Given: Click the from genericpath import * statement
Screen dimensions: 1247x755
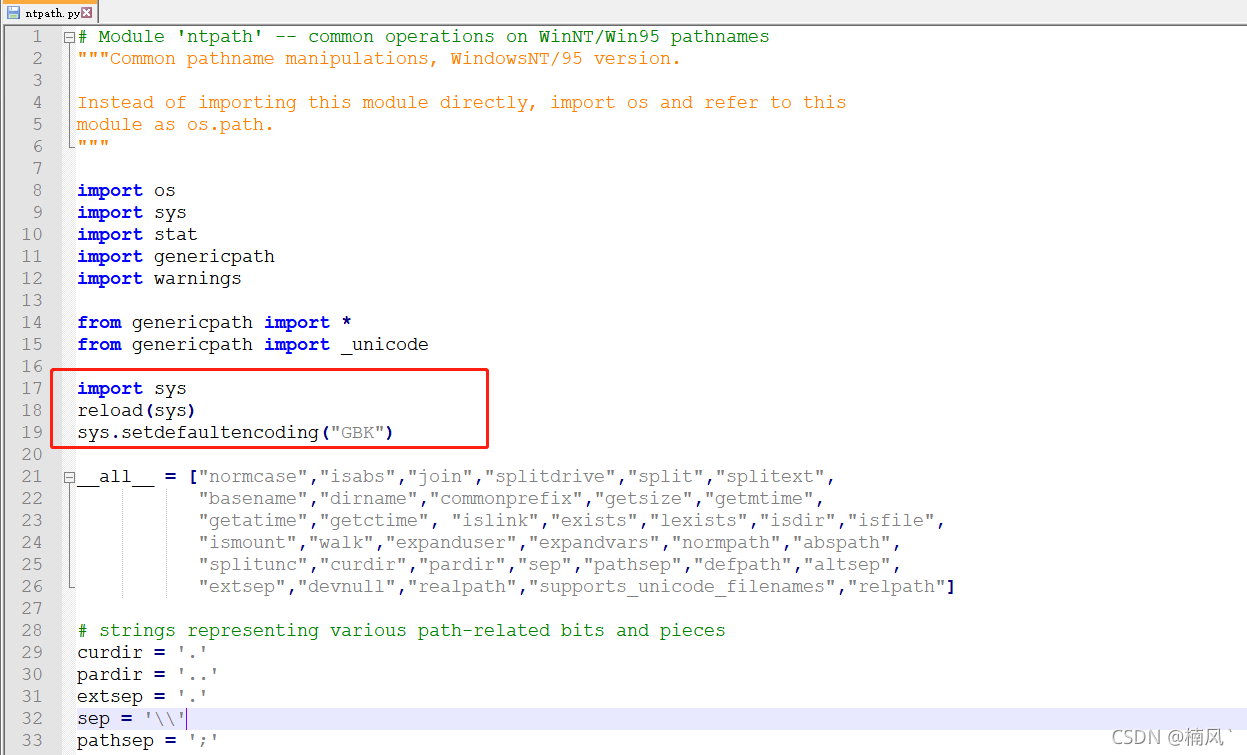Looking at the screenshot, I should pyautogui.click(x=210, y=322).
